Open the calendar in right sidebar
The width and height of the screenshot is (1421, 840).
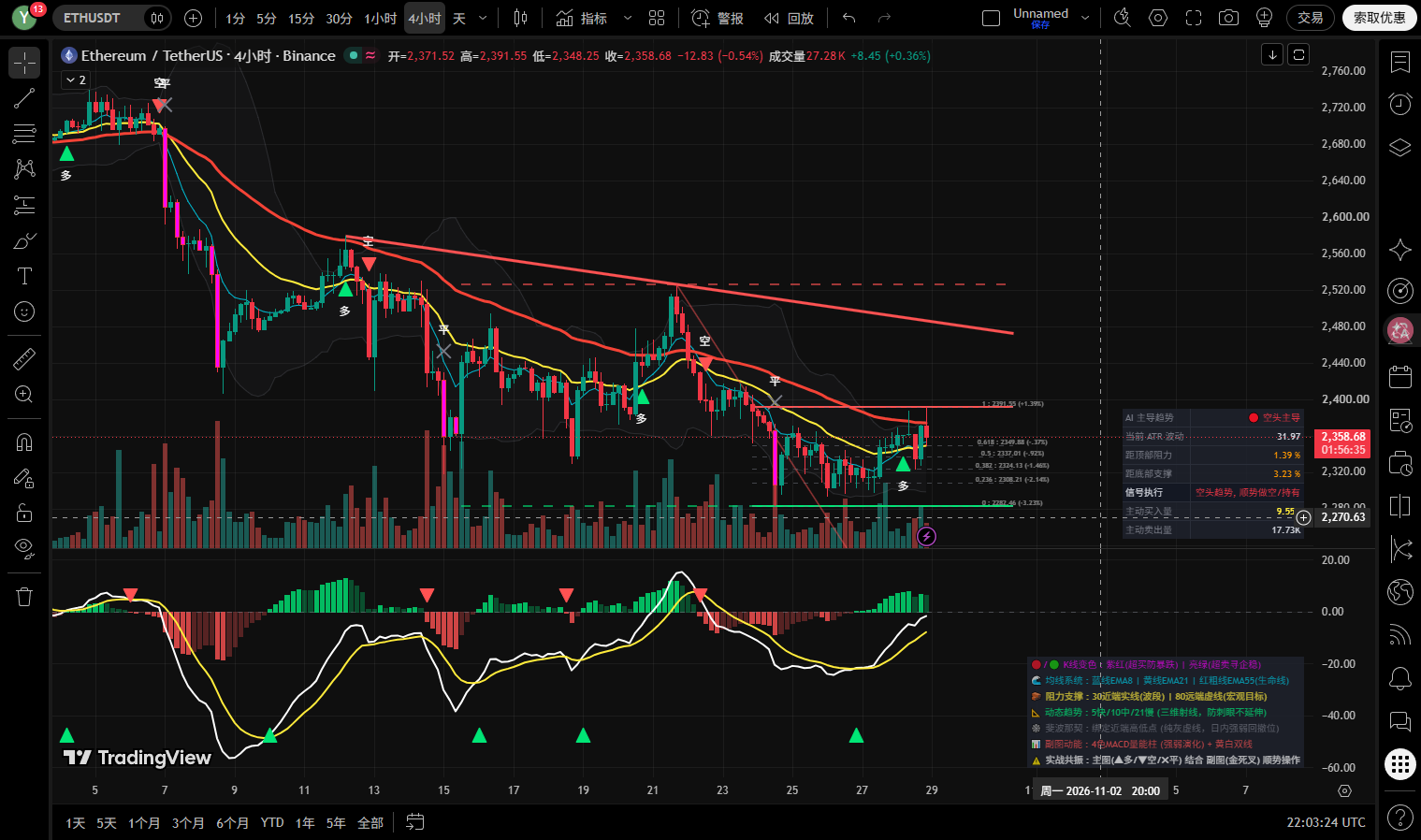(1399, 377)
